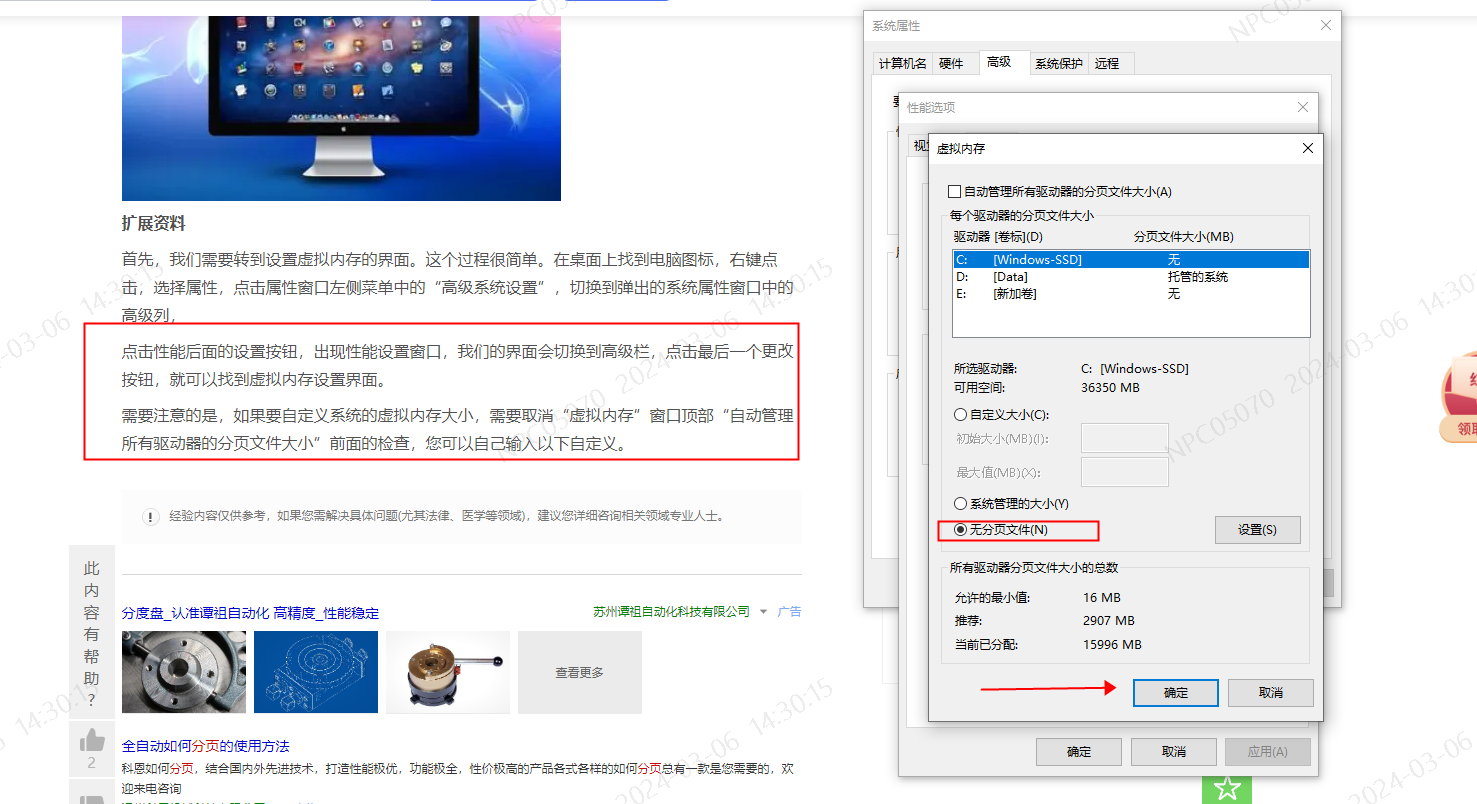Click the exclamation notice icon before 经验内容仅供参考
The height and width of the screenshot is (804, 1477).
[151, 517]
